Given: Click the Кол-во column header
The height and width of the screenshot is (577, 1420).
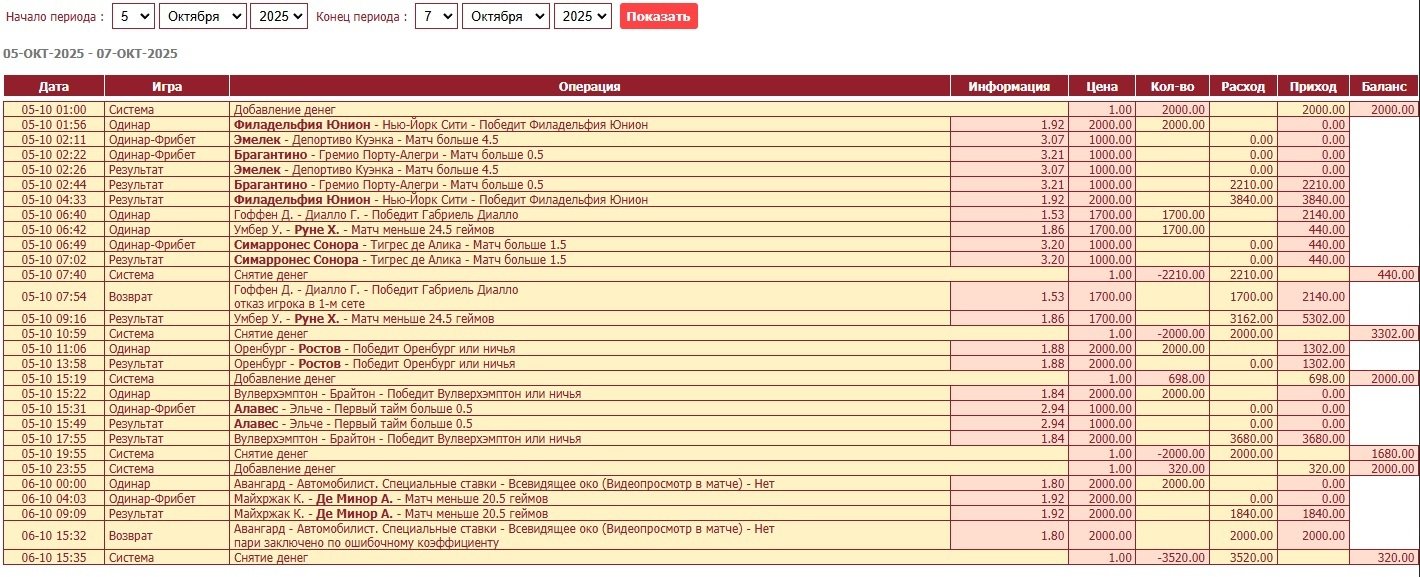Looking at the screenshot, I should click(1172, 87).
